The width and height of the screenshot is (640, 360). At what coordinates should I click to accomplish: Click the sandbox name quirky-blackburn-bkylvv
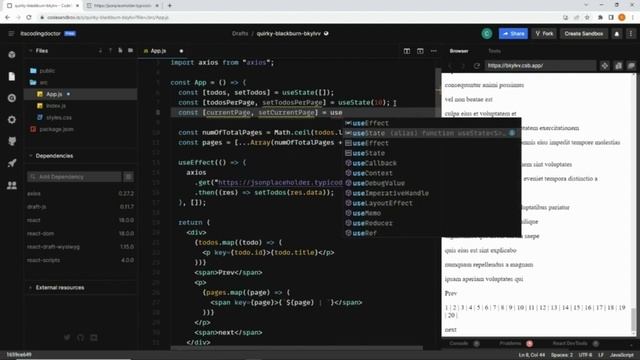tap(289, 33)
